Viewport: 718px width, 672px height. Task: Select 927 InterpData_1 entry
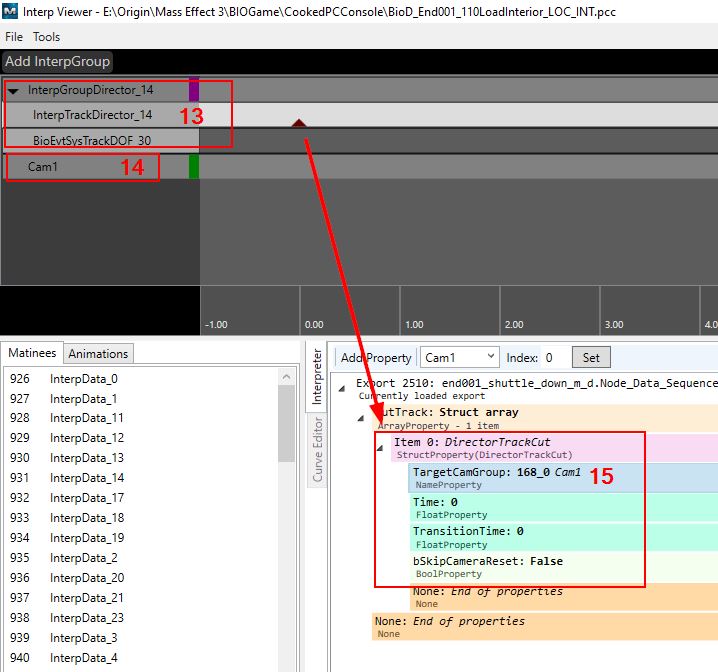click(140, 399)
